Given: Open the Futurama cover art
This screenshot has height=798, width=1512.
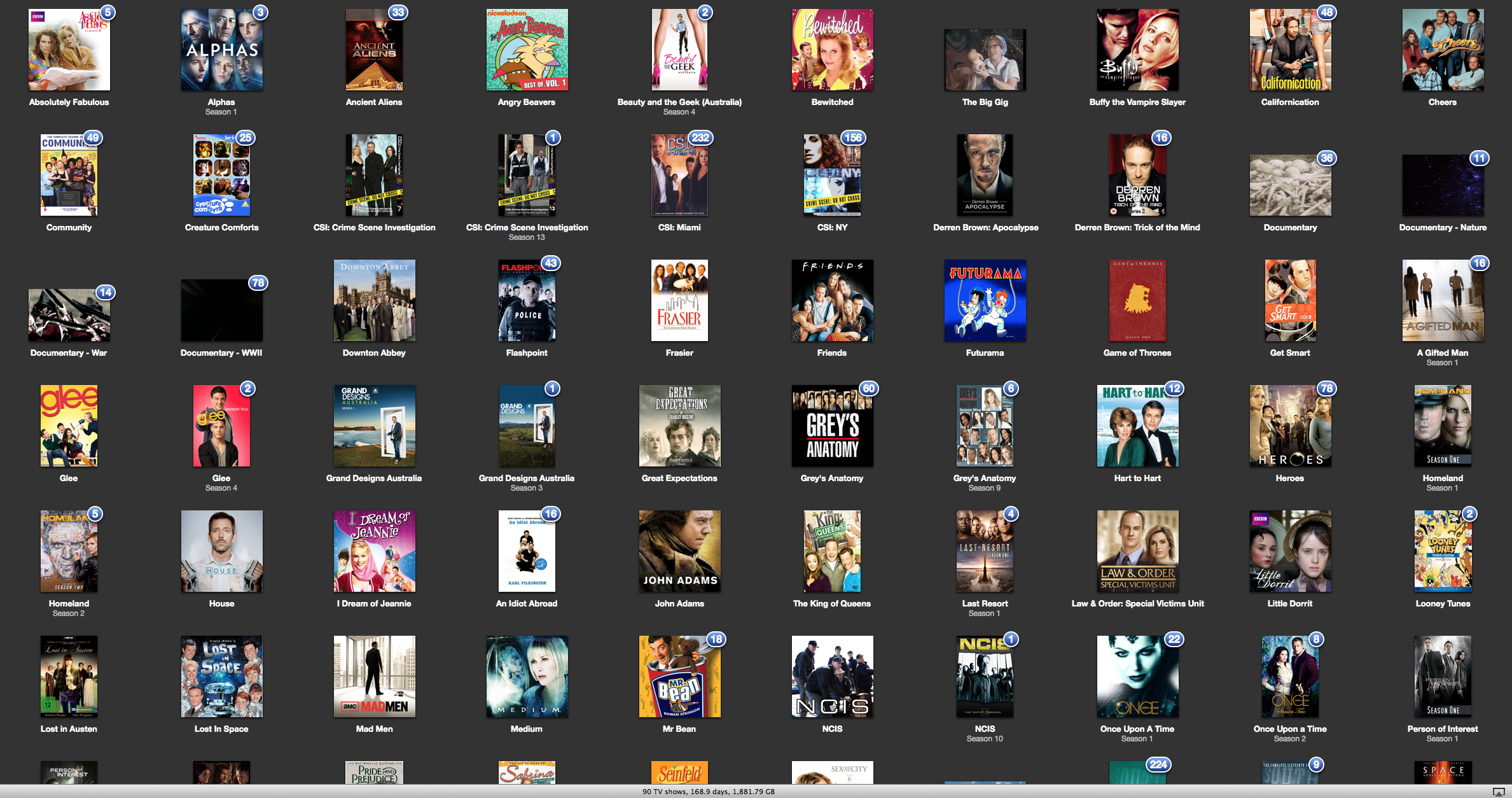Looking at the screenshot, I should tap(985, 300).
